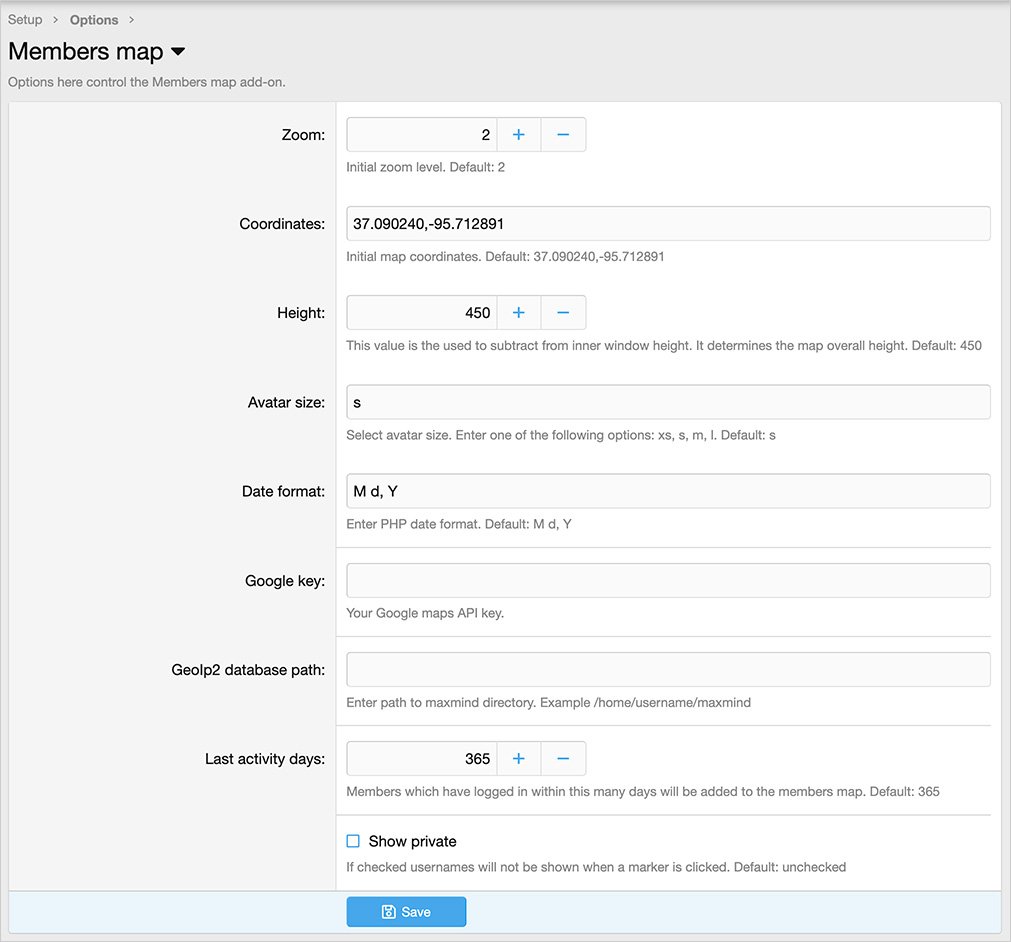Image resolution: width=1011 pixels, height=942 pixels.
Task: Select the Date format input box
Action: 668,491
